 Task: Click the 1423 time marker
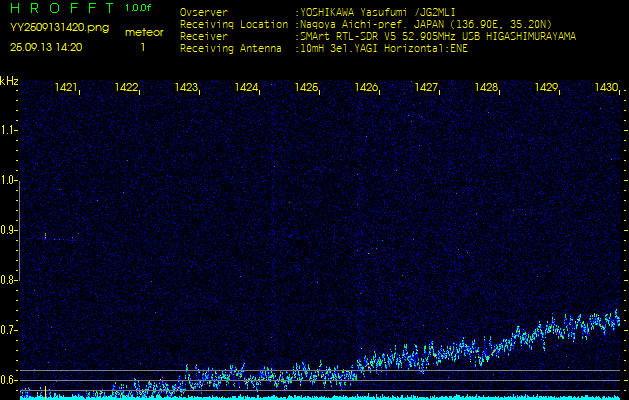(187, 88)
